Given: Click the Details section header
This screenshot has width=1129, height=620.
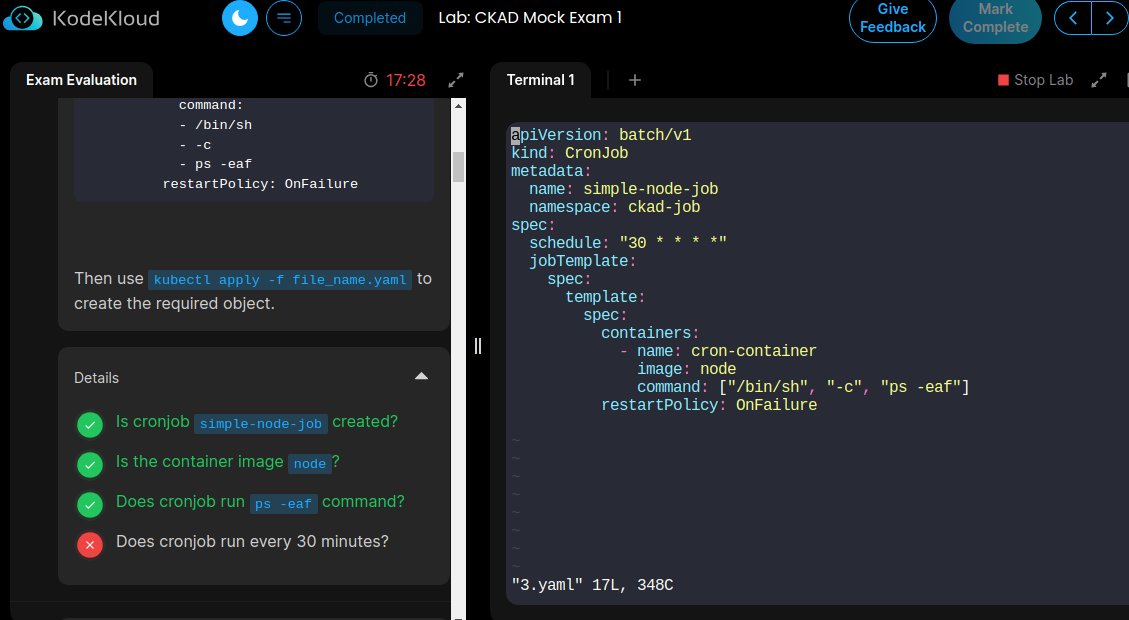Looking at the screenshot, I should [253, 377].
